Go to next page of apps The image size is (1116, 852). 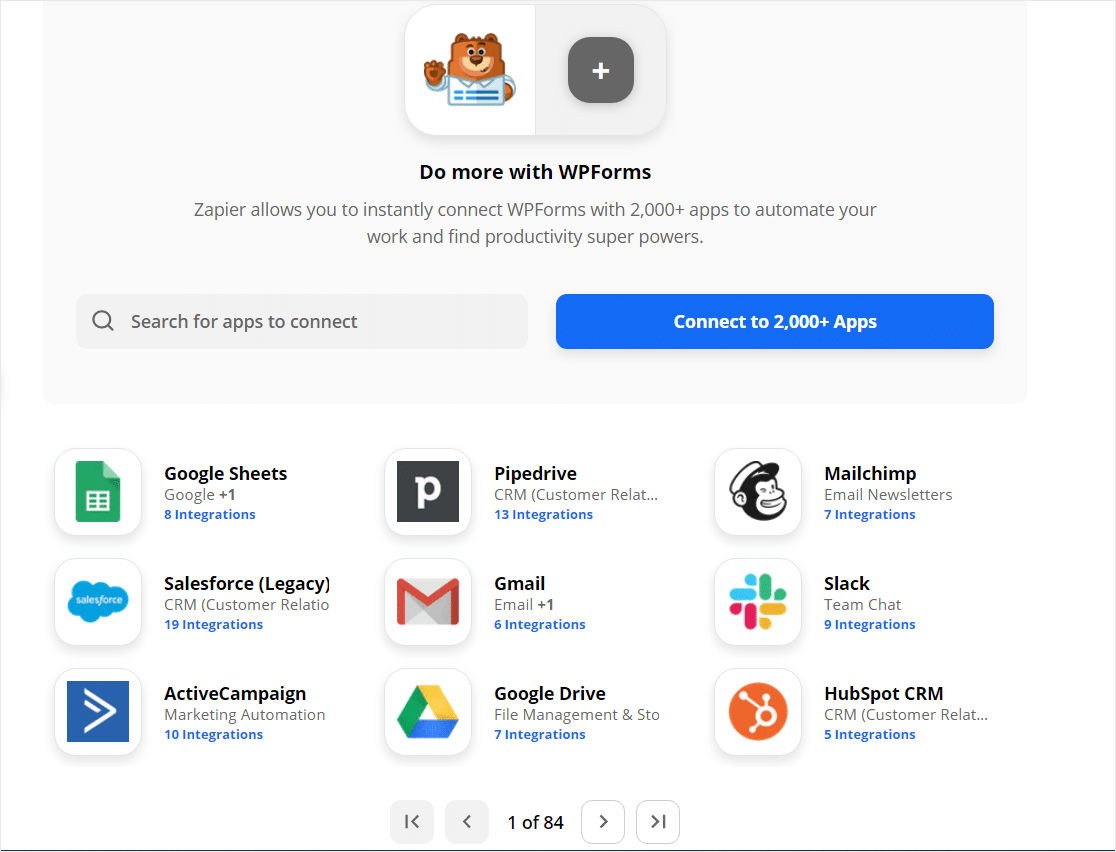pos(603,821)
